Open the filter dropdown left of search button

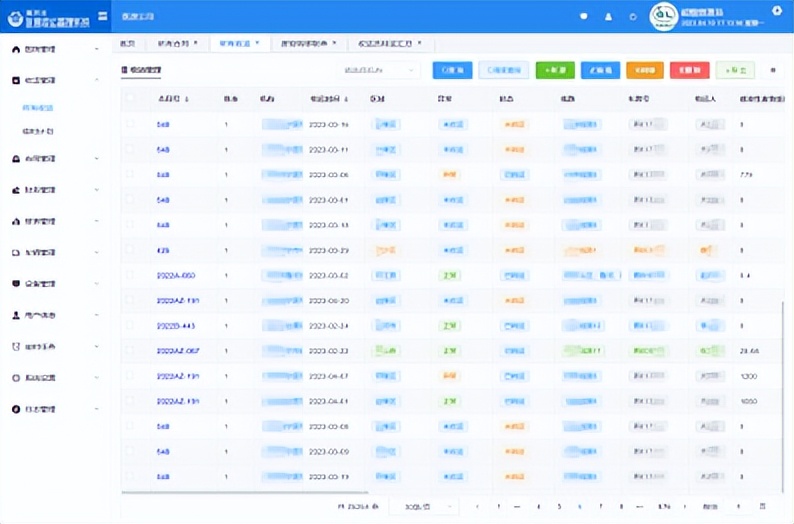[x=380, y=71]
